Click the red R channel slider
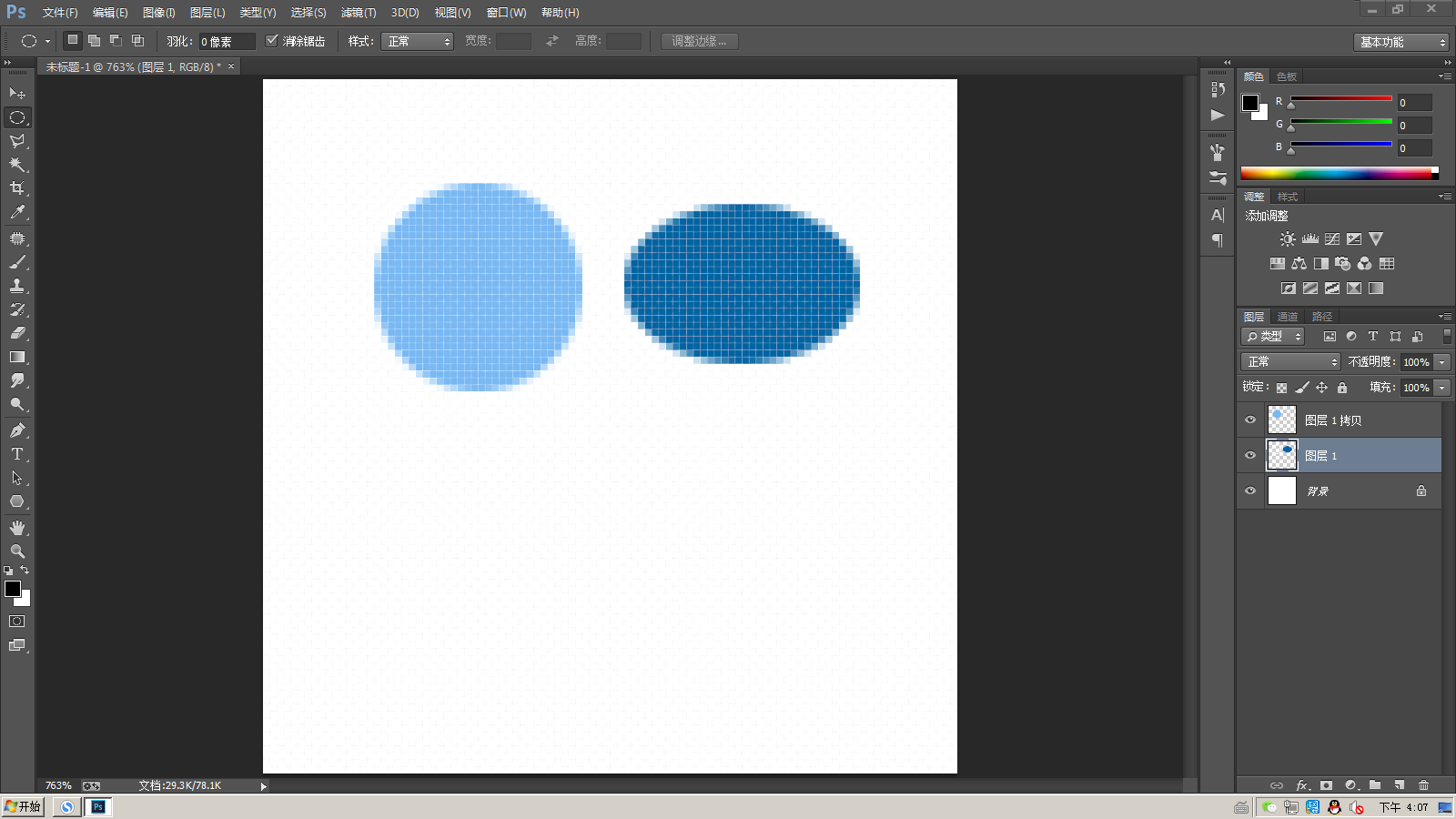Image resolution: width=1456 pixels, height=819 pixels. tap(1340, 99)
